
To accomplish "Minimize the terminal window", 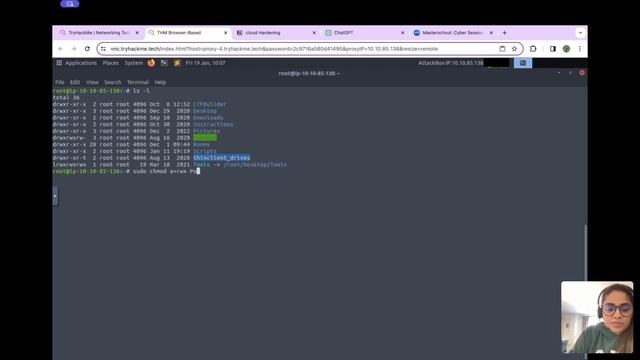I will (x=559, y=73).
